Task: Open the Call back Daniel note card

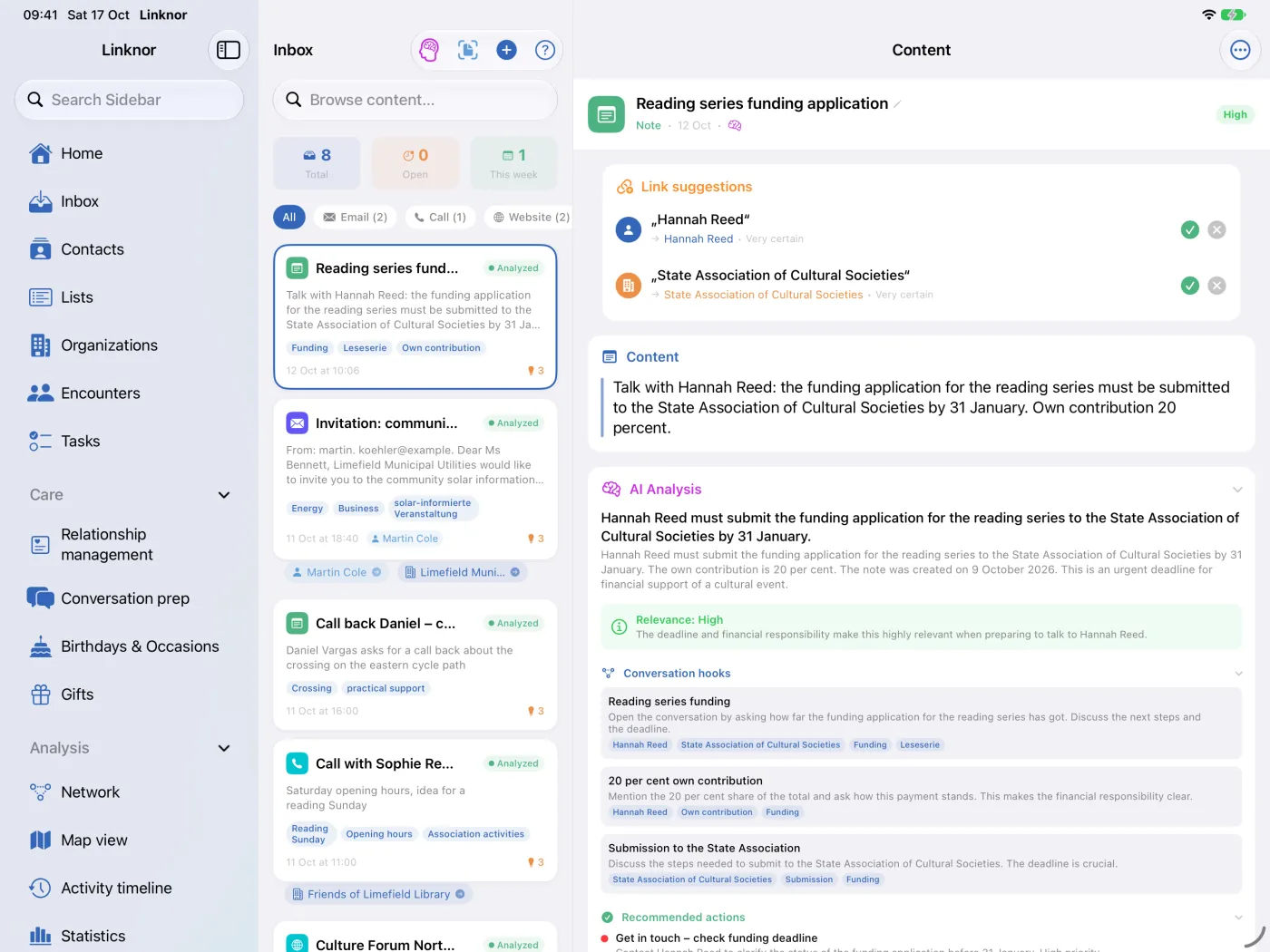Action: [415, 665]
